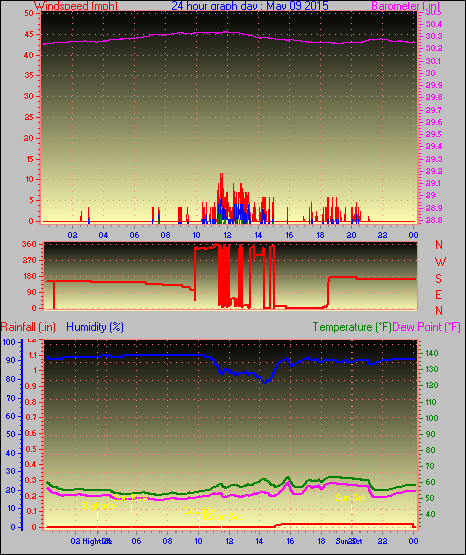Image resolution: width=466 pixels, height=555 pixels.
Task: Click the Barometer (.in) axis title
Action: tap(405, 6)
